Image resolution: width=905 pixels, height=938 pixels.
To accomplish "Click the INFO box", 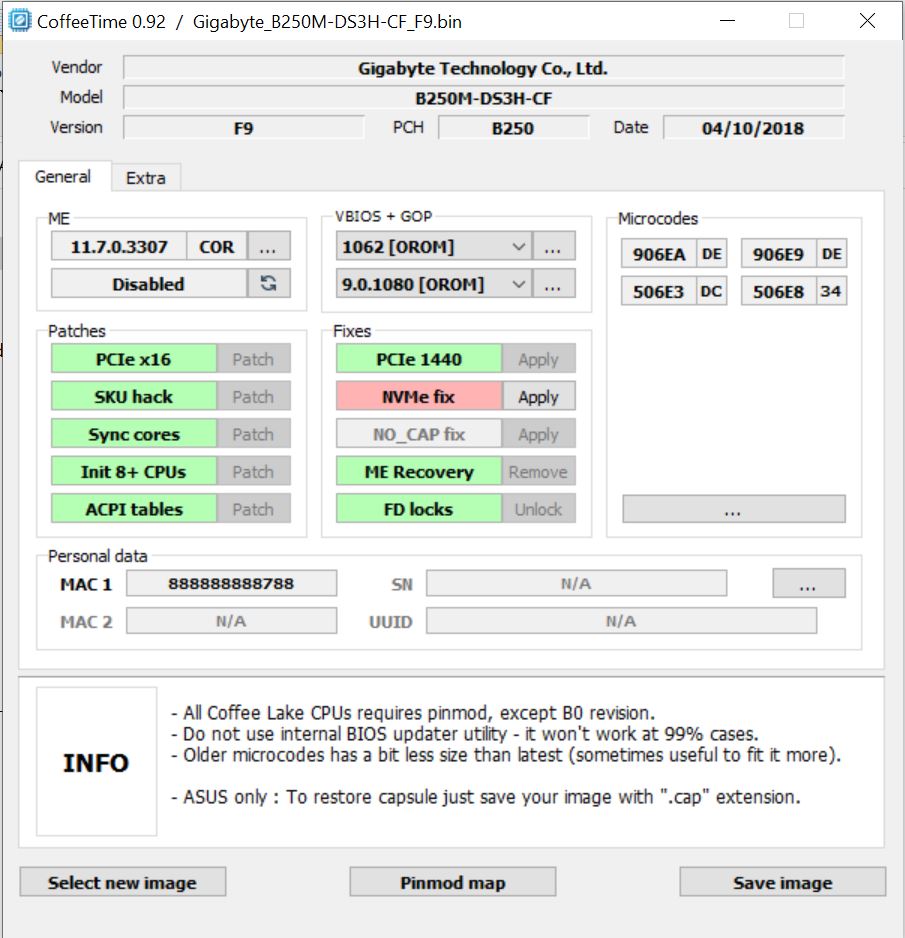I will click(96, 762).
